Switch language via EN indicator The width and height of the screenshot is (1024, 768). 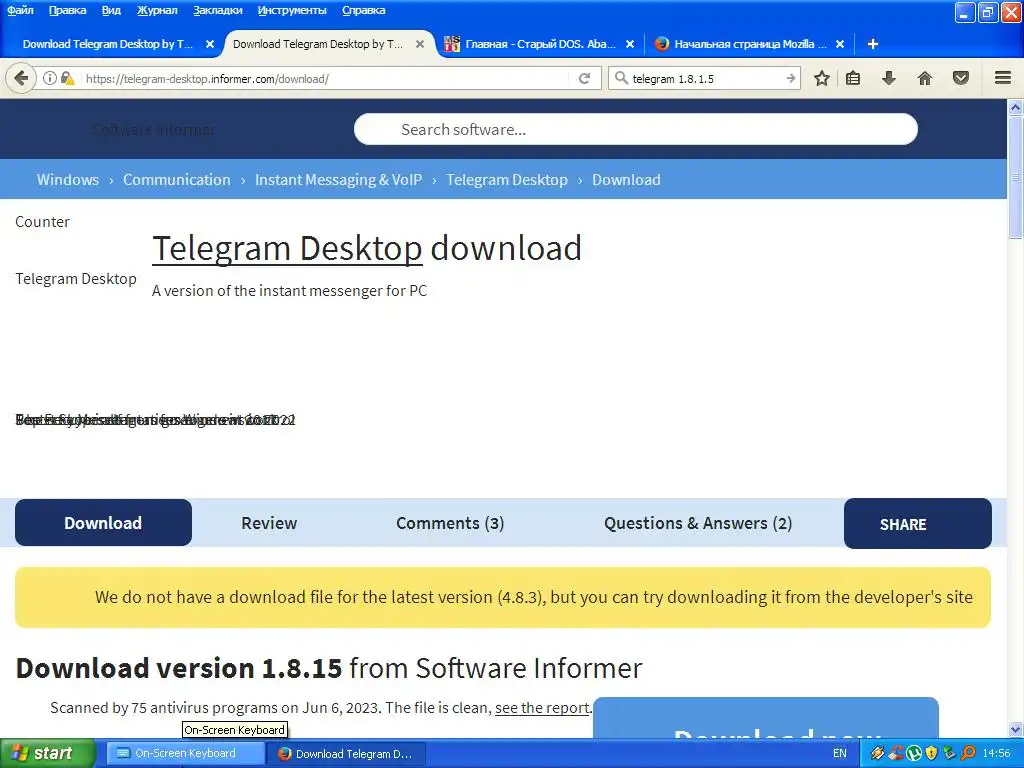pyautogui.click(x=840, y=754)
